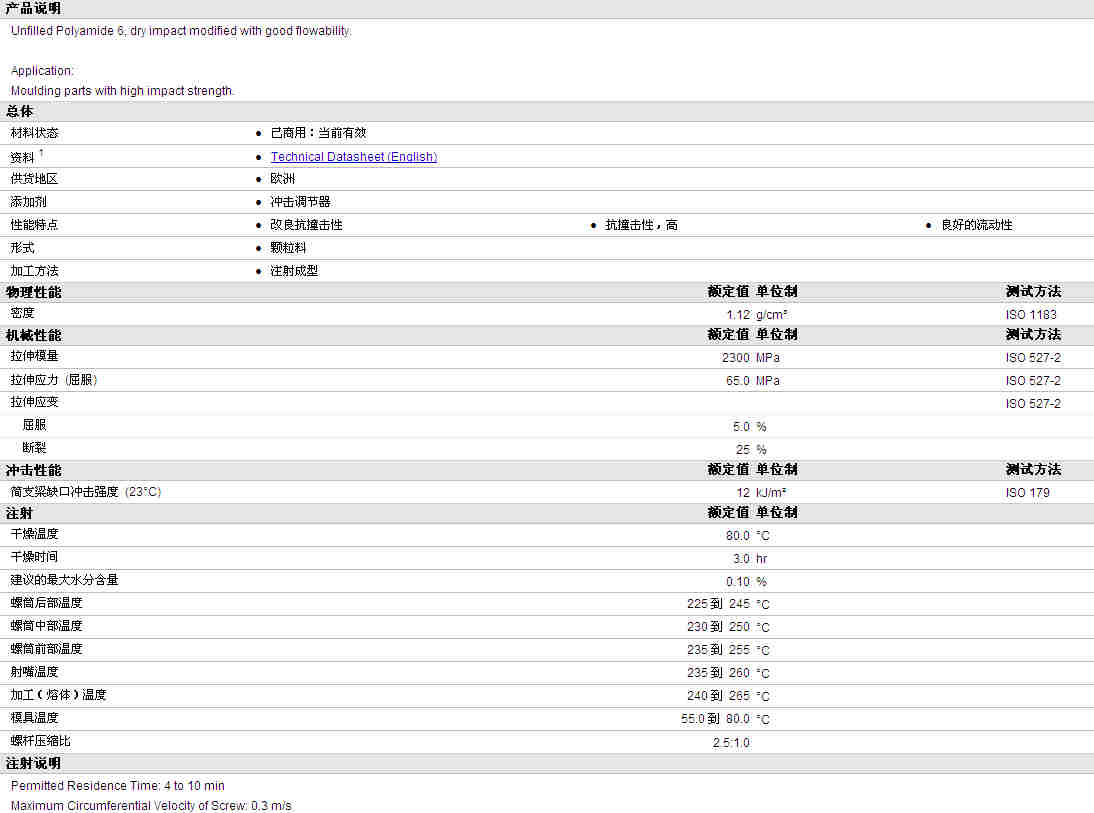Click the 拉伸模量 row label
Viewport: 1094px width, 813px height.
pos(34,356)
